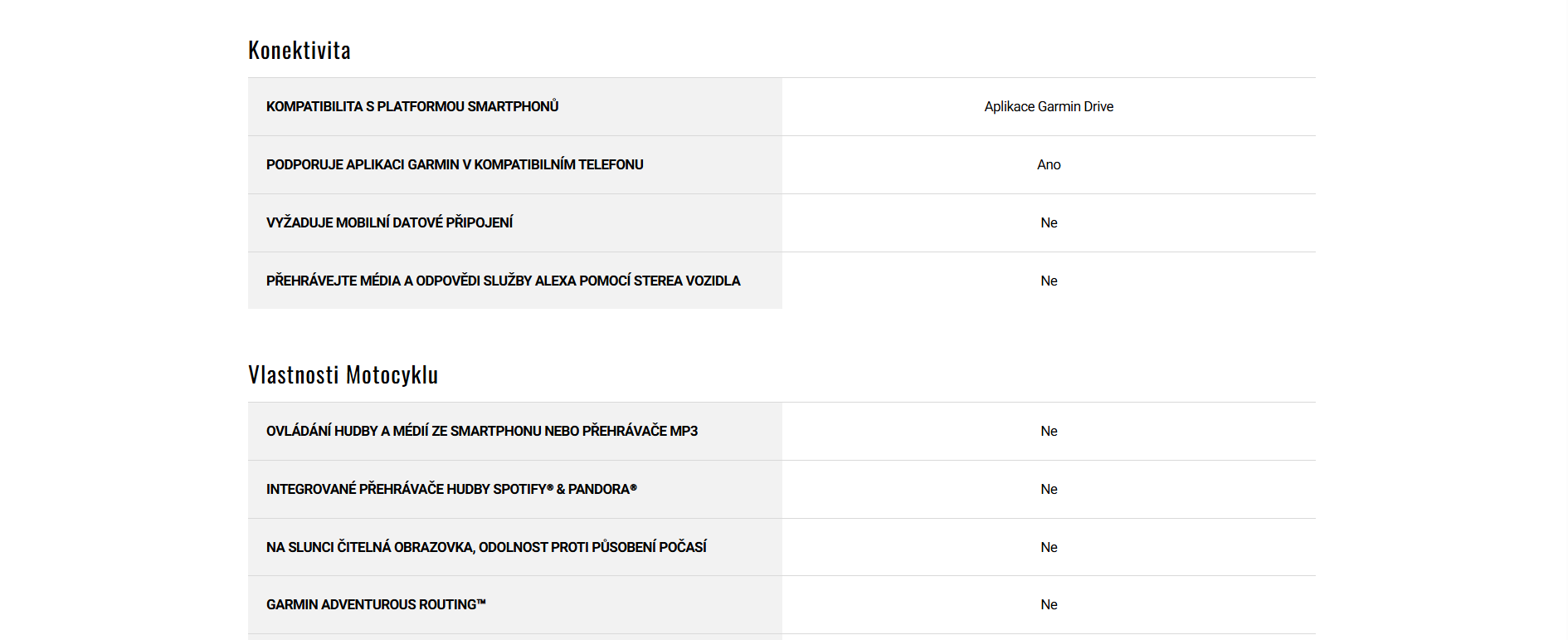The width and height of the screenshot is (1568, 640).
Task: Click the Ne value for mobilní datové připojení
Action: click(x=1049, y=222)
